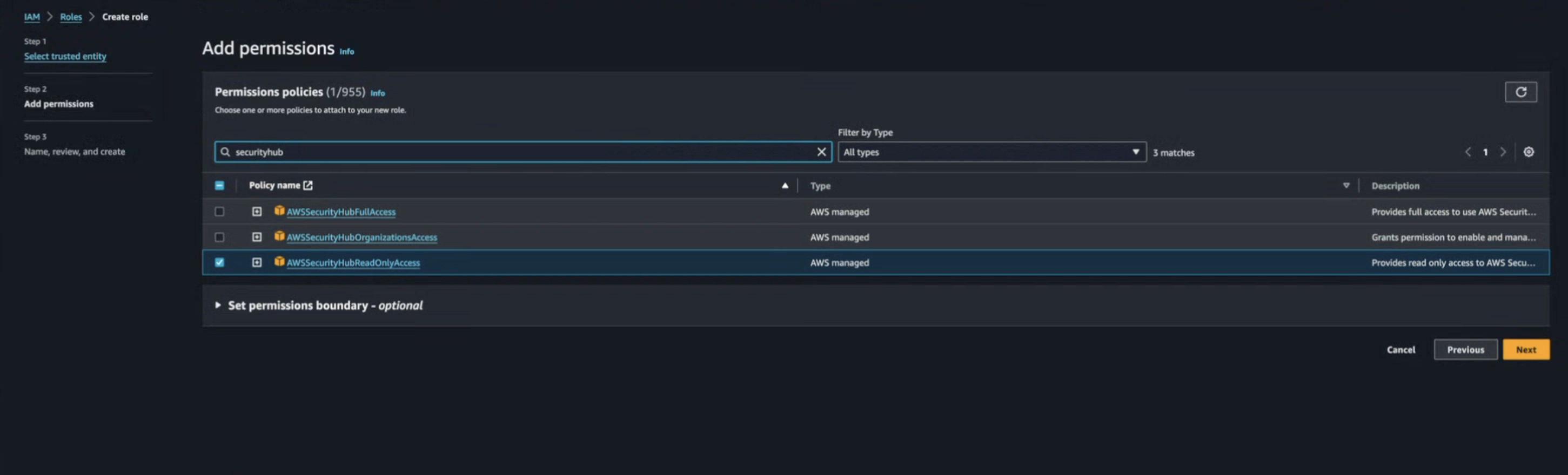Focus the policy search input field
The width and height of the screenshot is (1568, 475).
point(522,152)
